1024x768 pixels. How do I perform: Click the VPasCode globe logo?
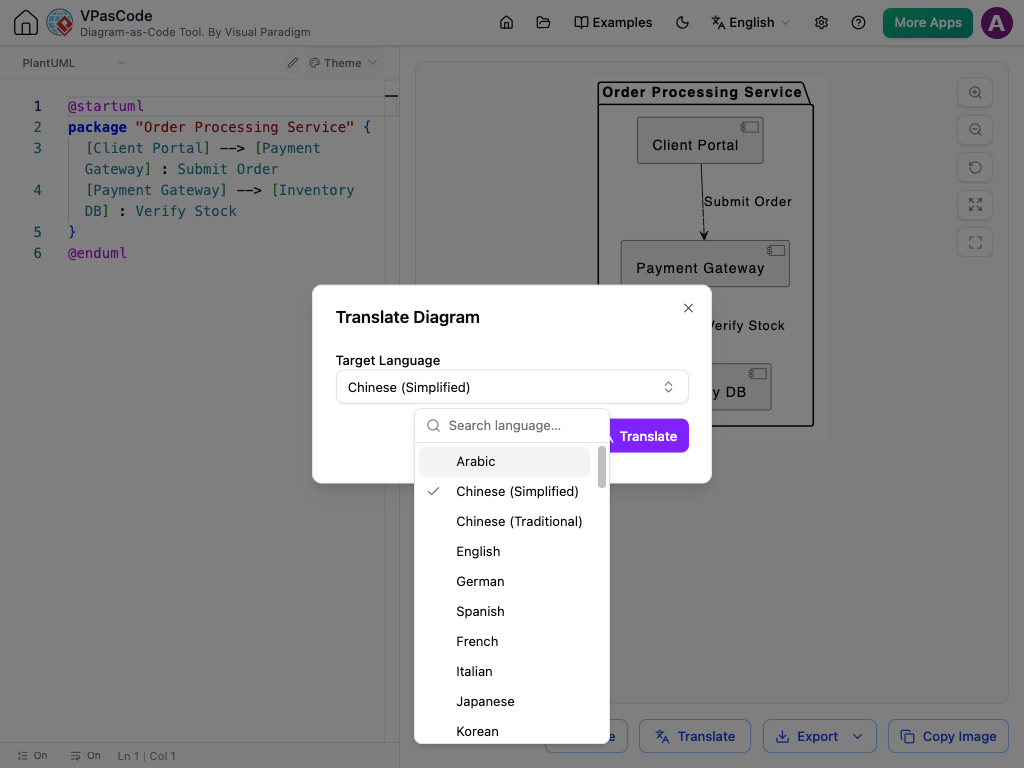pyautogui.click(x=60, y=22)
